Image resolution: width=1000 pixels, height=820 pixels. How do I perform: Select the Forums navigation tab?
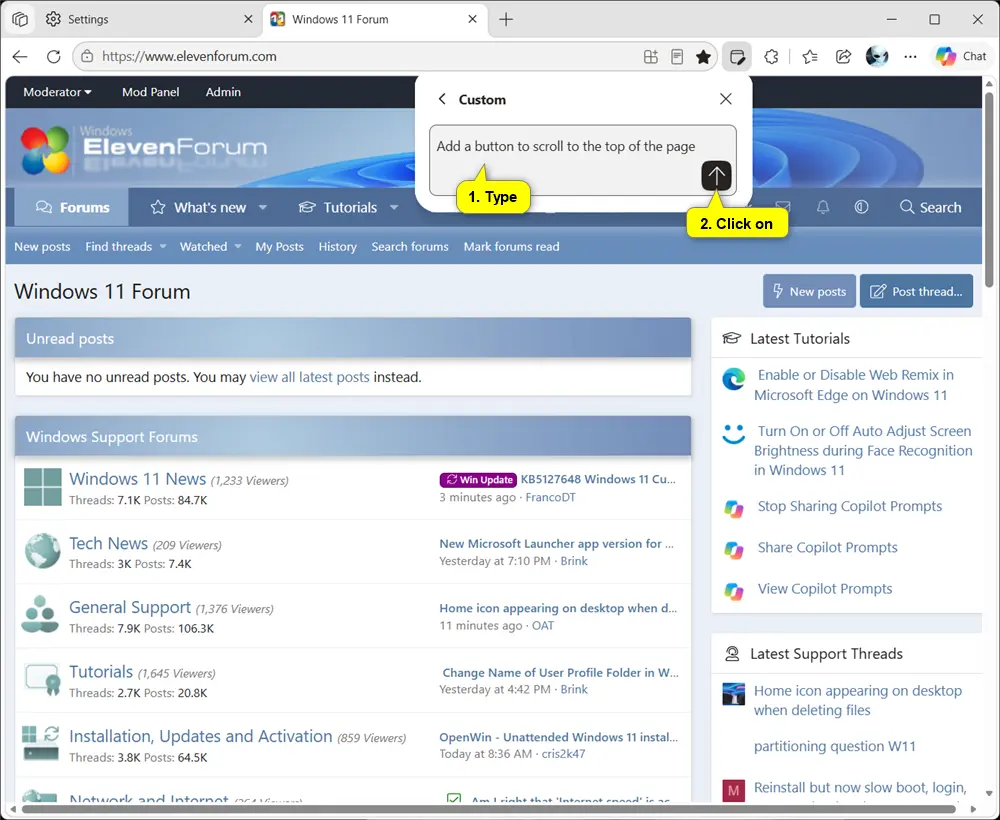[x=71, y=207]
